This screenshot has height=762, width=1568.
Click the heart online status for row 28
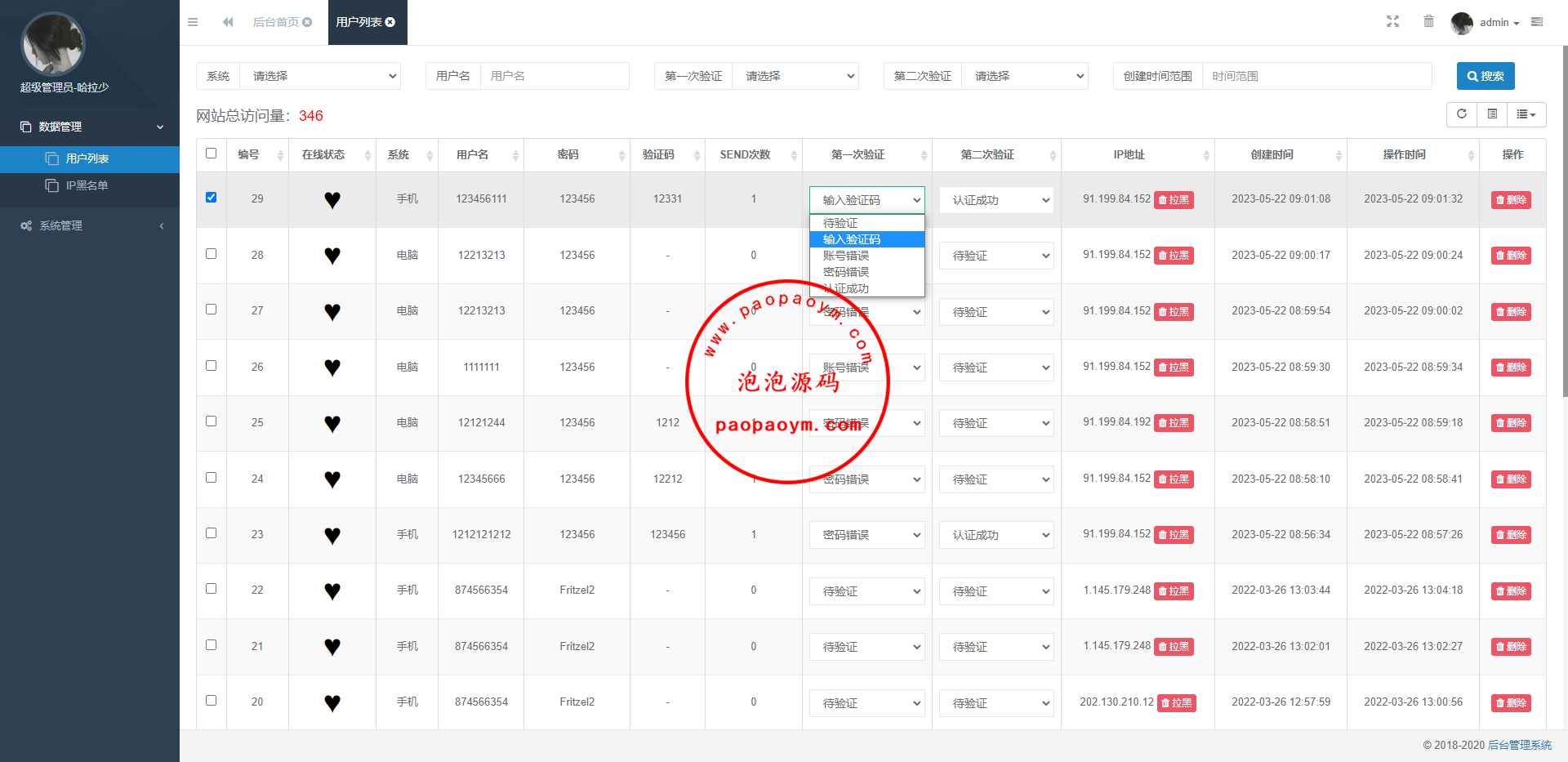(x=332, y=256)
